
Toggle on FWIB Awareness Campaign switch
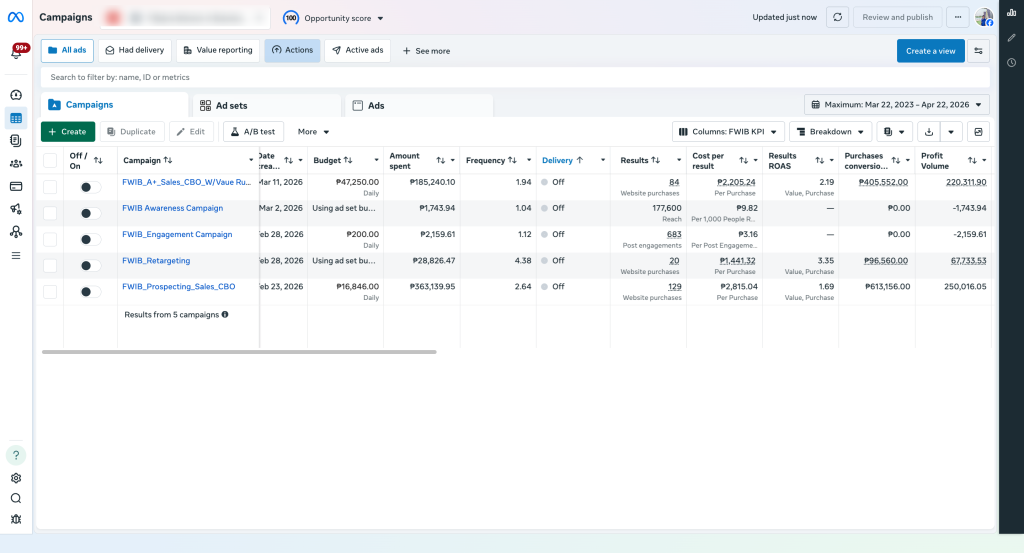tap(90, 213)
